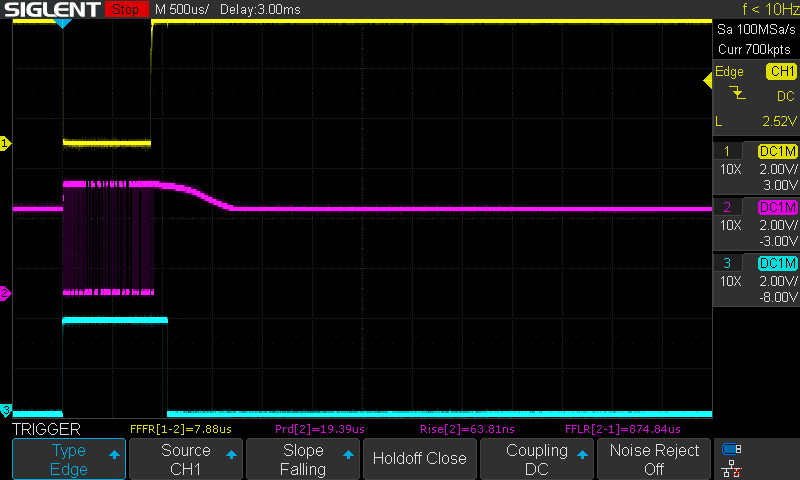The width and height of the screenshot is (800, 480).
Task: Click the arrow on Source CH1 button
Action: coord(231,454)
